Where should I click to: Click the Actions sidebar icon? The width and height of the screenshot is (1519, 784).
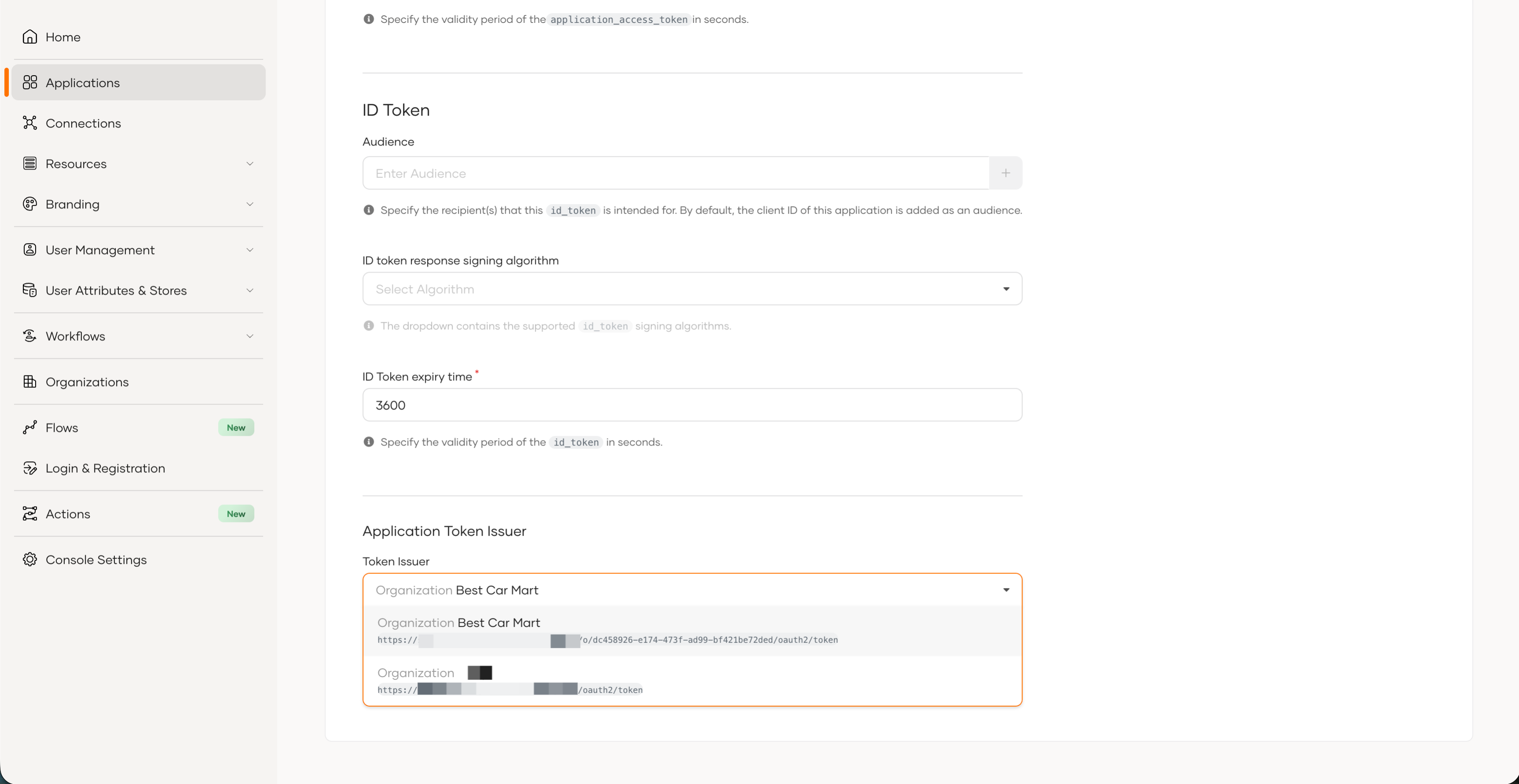[x=29, y=514]
